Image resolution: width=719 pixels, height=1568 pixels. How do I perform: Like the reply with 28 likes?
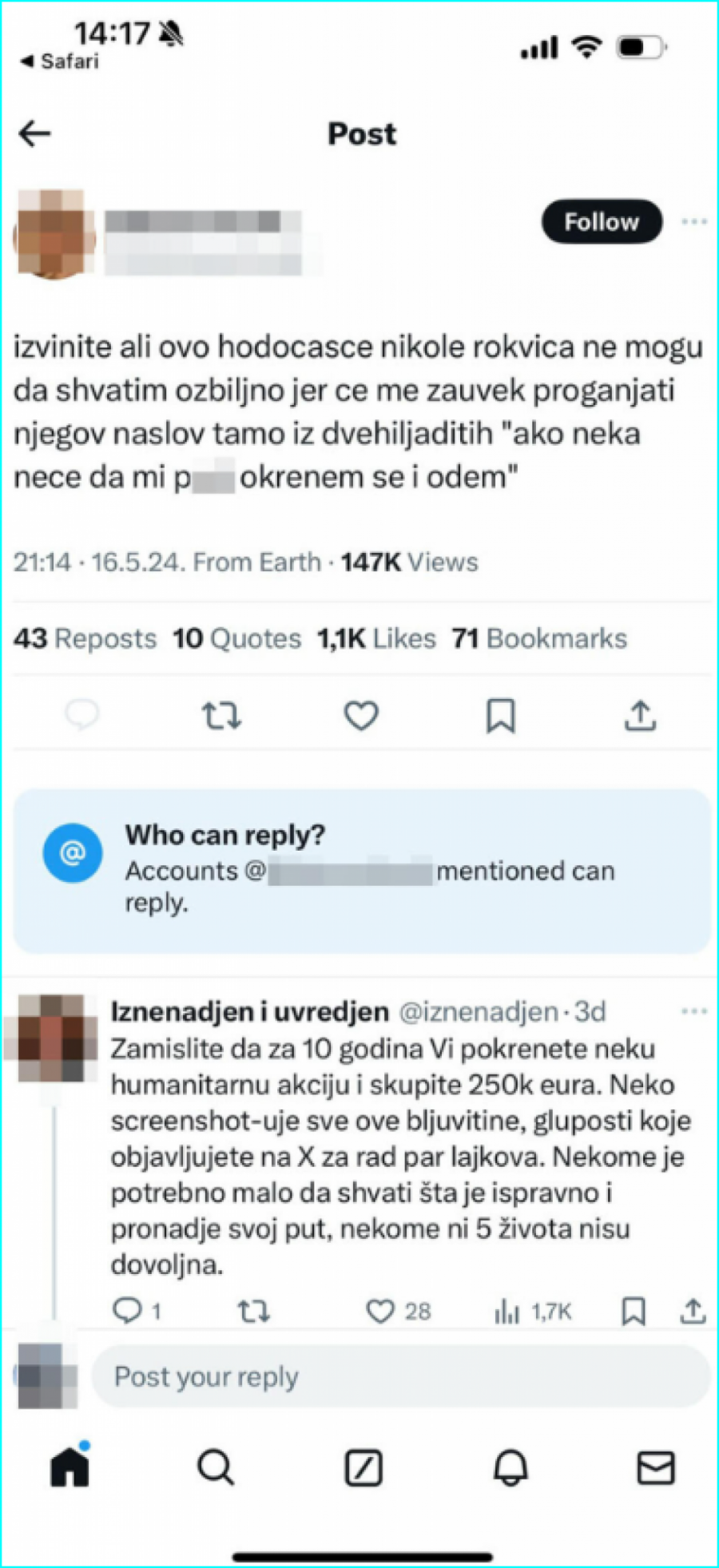380,1311
